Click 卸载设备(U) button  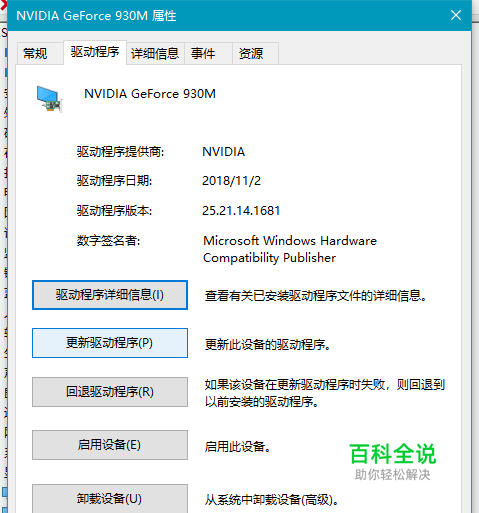(110, 499)
